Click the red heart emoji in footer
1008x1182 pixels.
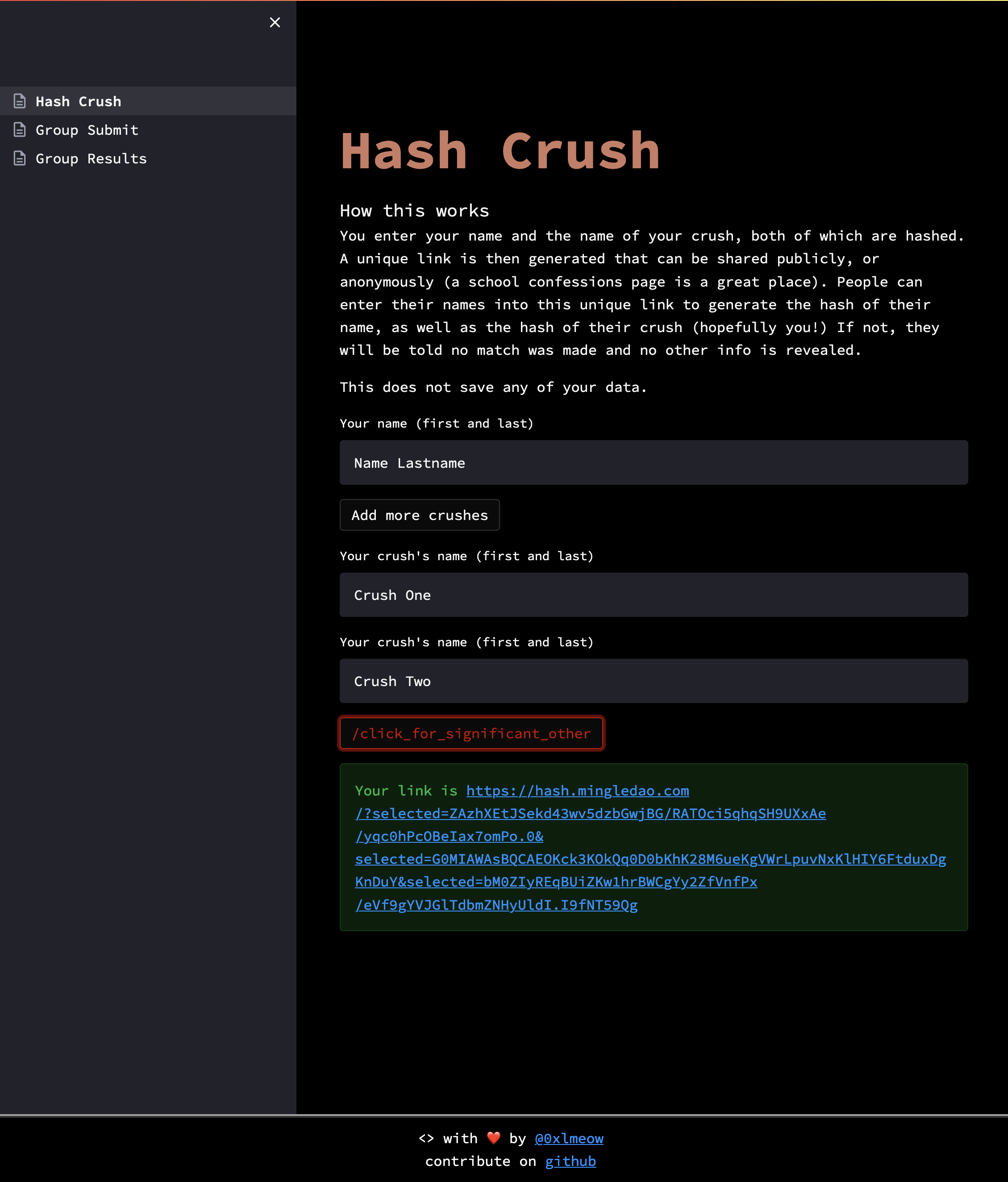coord(493,1138)
